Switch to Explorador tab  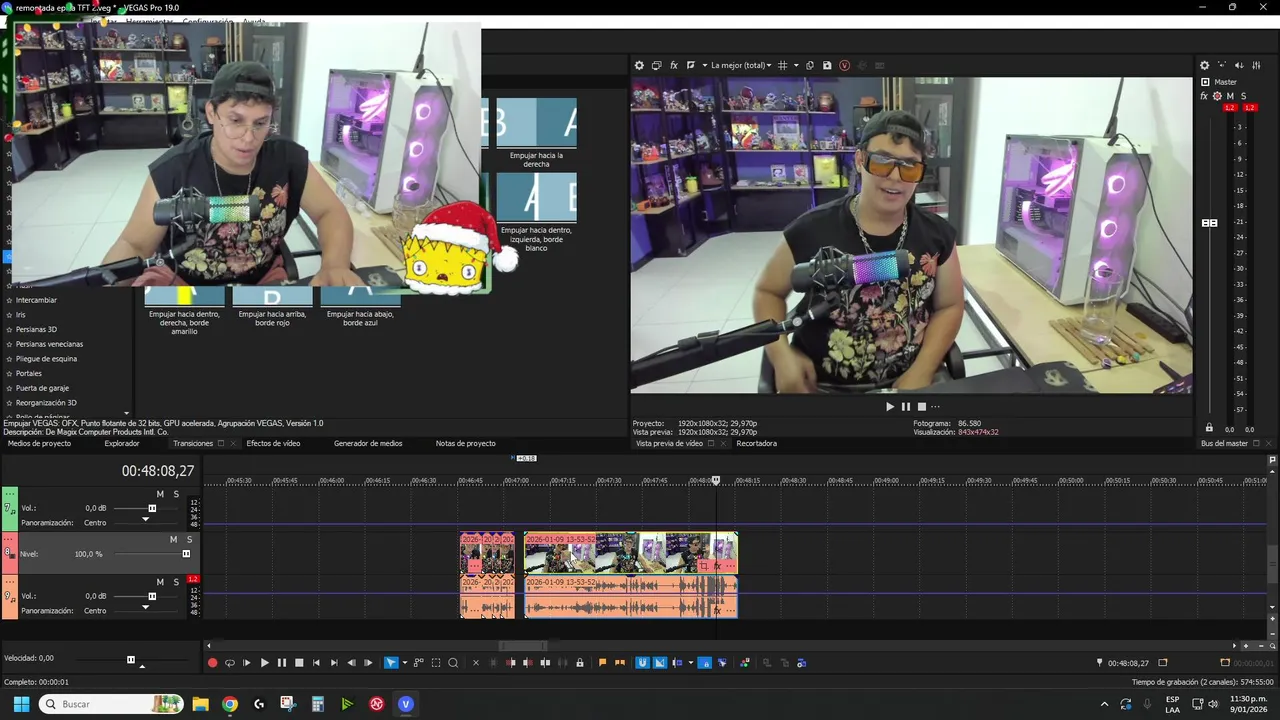coord(122,443)
